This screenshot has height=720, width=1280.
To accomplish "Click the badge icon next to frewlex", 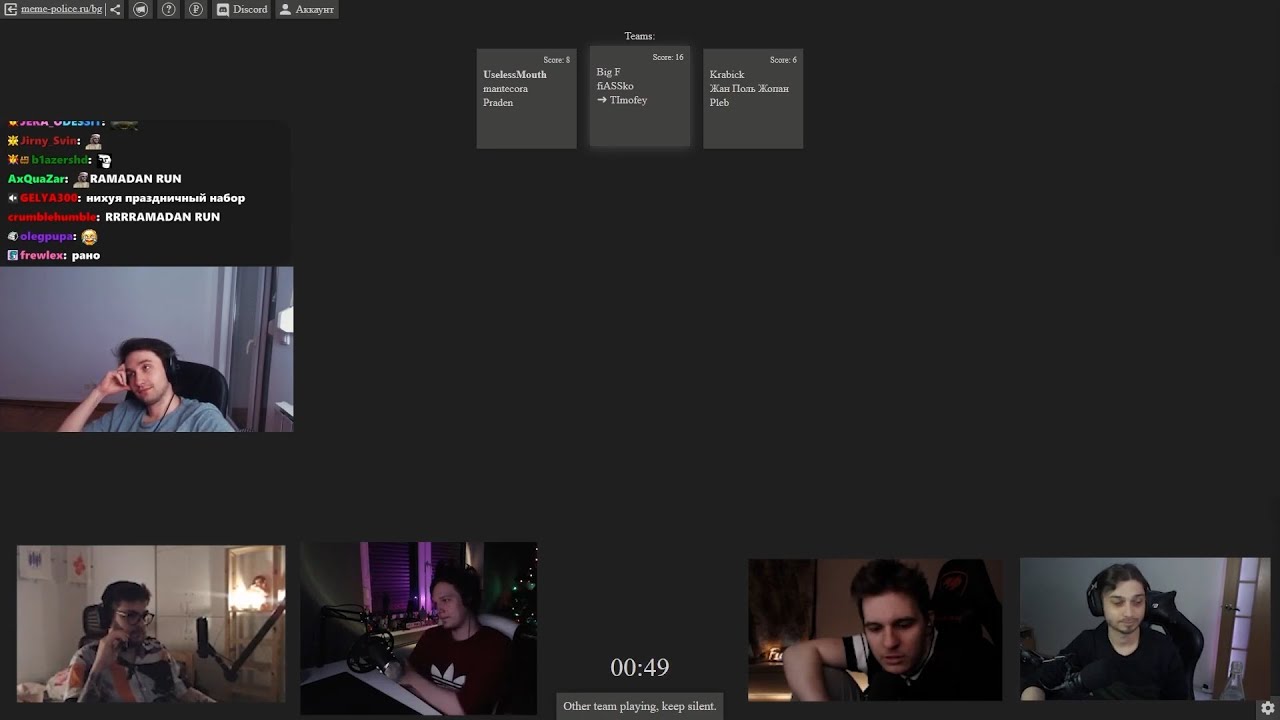I will (x=13, y=256).
